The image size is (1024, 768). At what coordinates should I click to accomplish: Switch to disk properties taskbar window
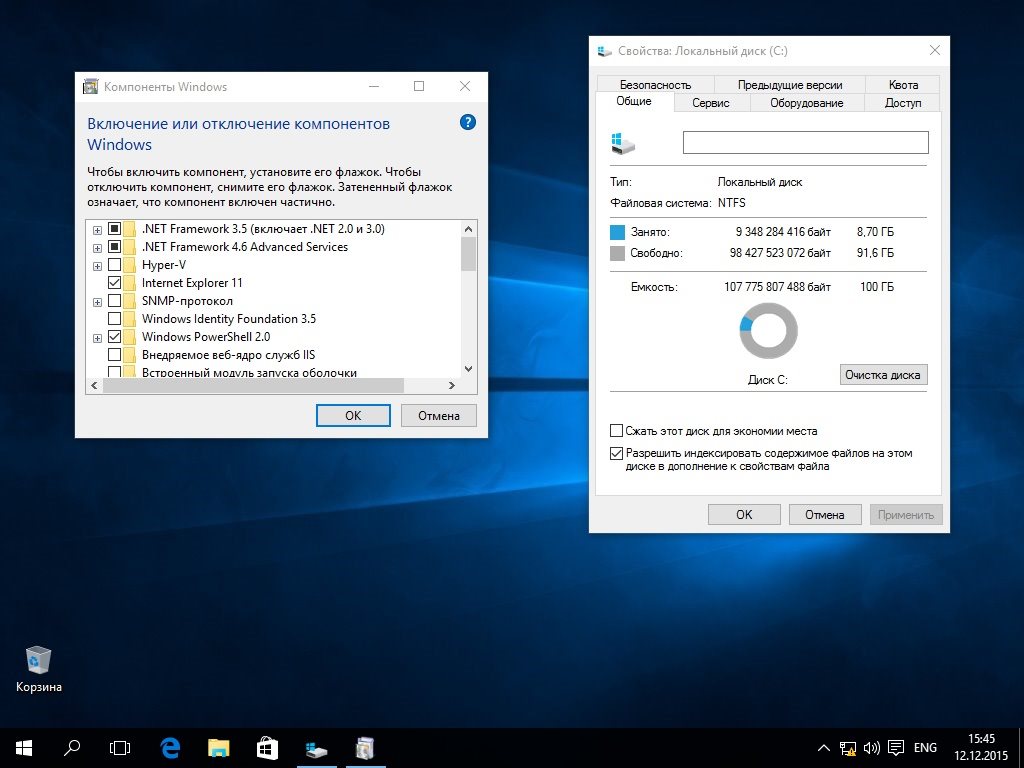(317, 748)
